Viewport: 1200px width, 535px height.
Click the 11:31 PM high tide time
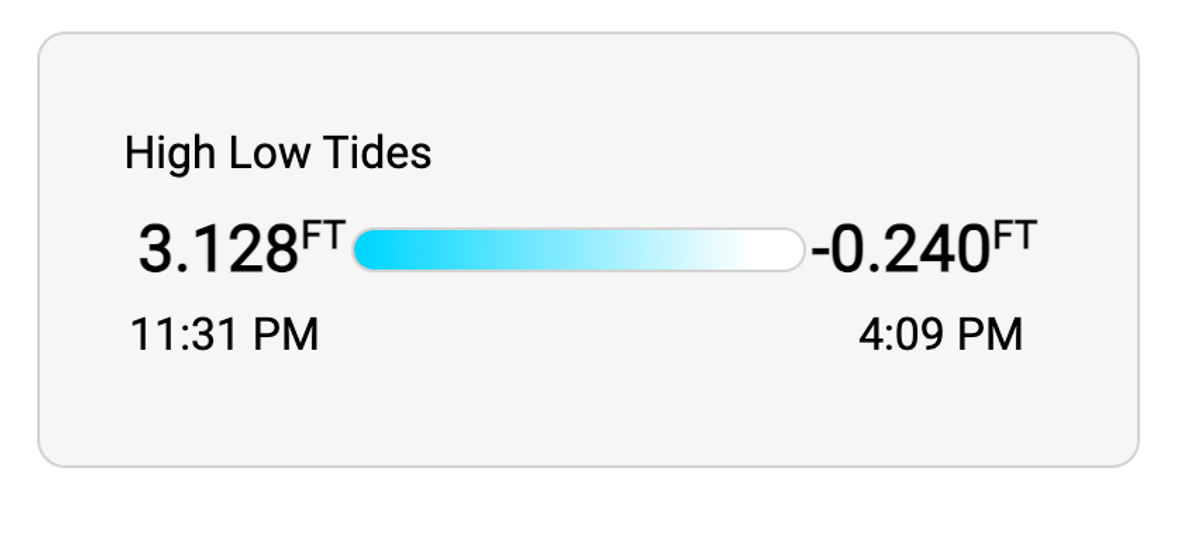coord(224,335)
